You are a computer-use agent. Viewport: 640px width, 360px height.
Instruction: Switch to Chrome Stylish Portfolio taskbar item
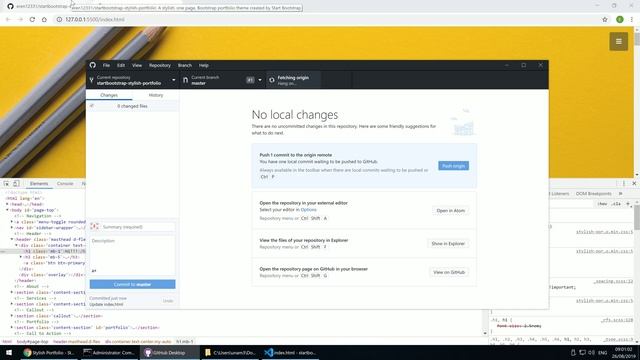[x=49, y=353]
